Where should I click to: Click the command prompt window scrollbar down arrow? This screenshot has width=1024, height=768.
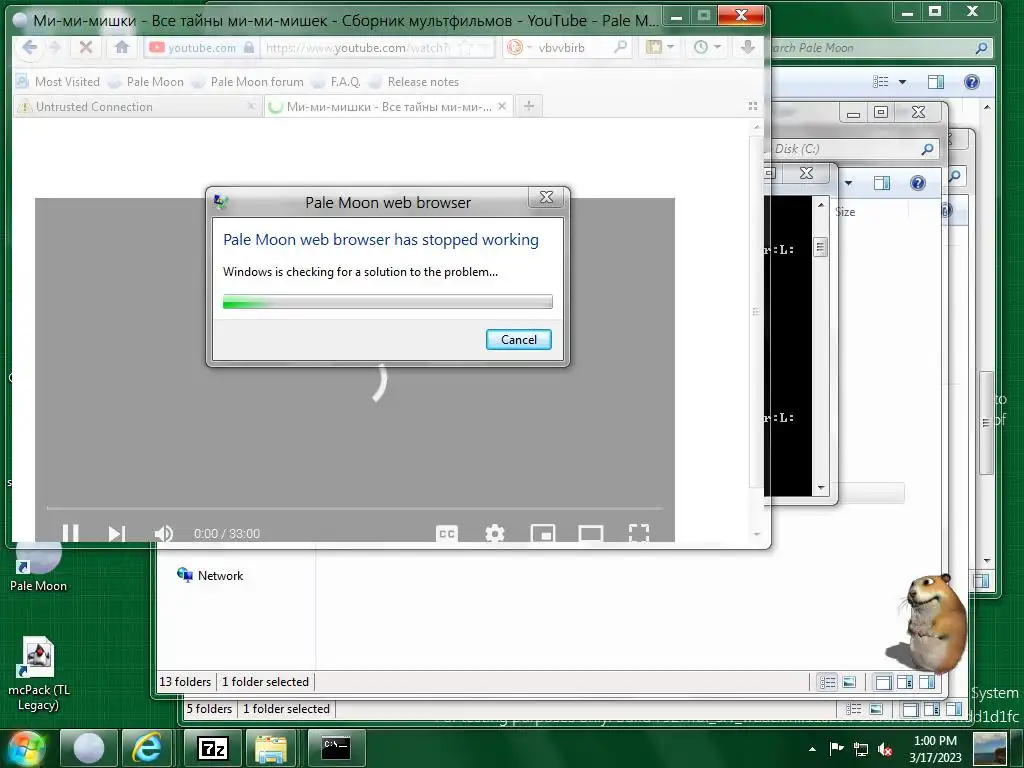(x=821, y=488)
